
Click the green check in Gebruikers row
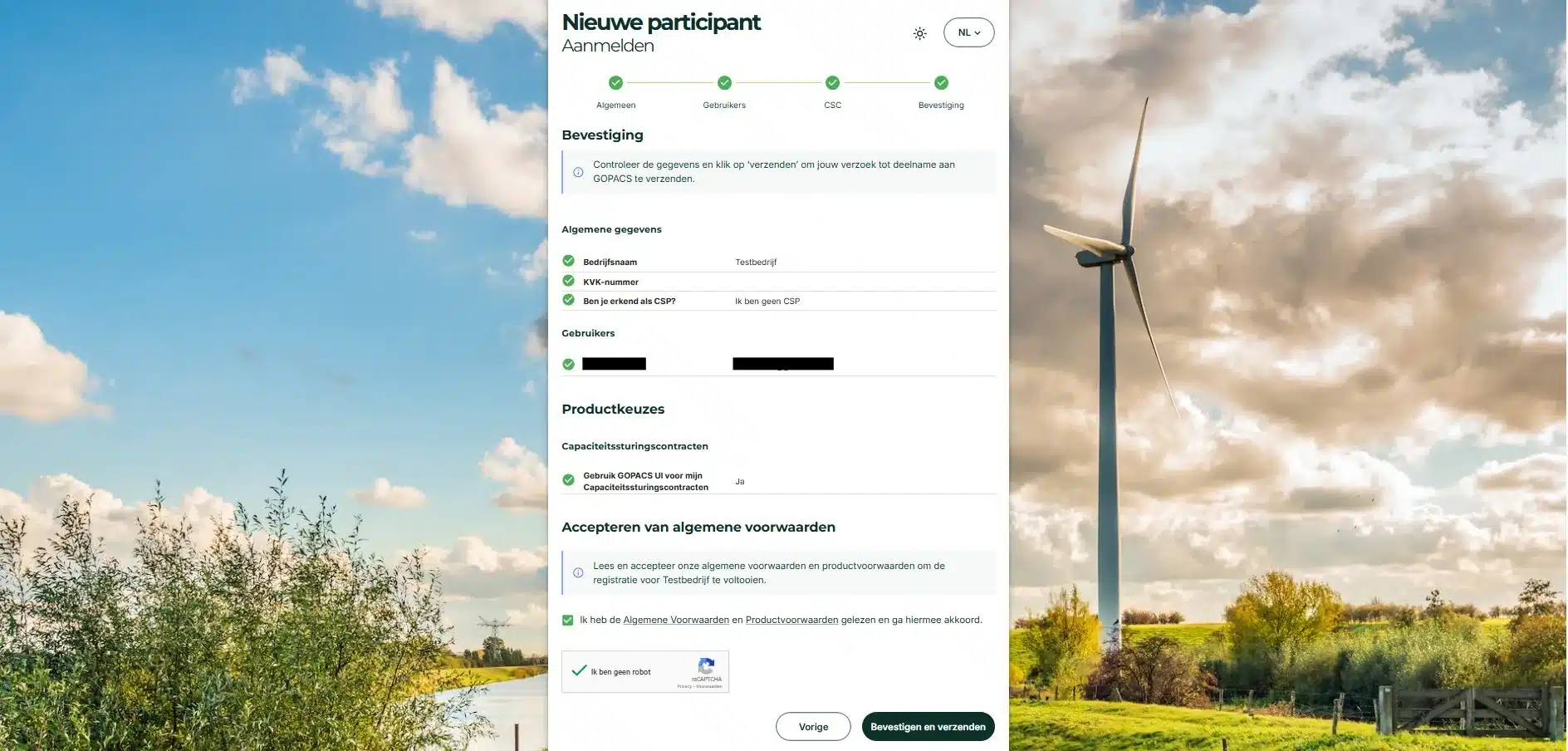pos(568,364)
